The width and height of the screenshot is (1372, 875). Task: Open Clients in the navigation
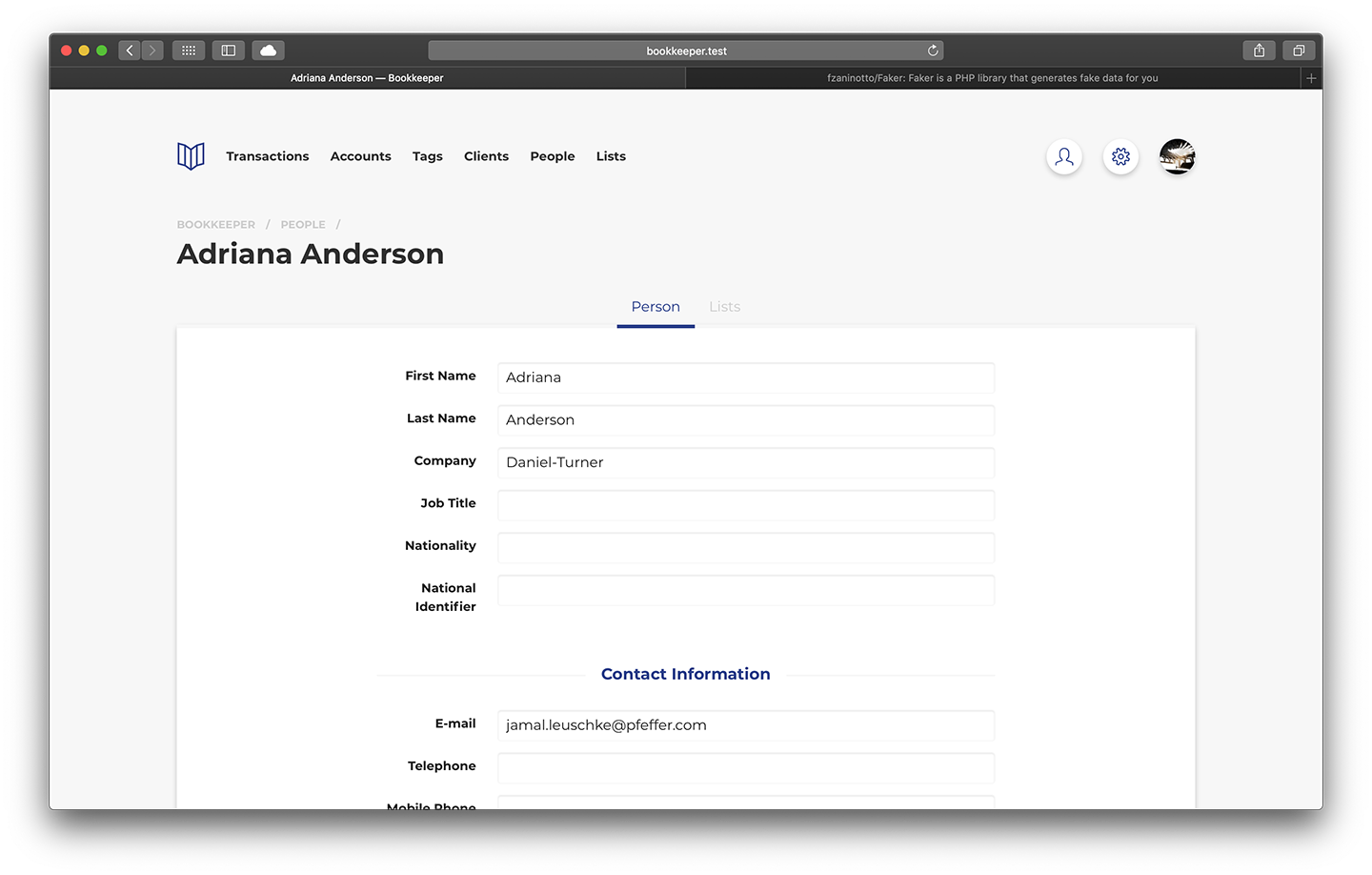[x=486, y=156]
